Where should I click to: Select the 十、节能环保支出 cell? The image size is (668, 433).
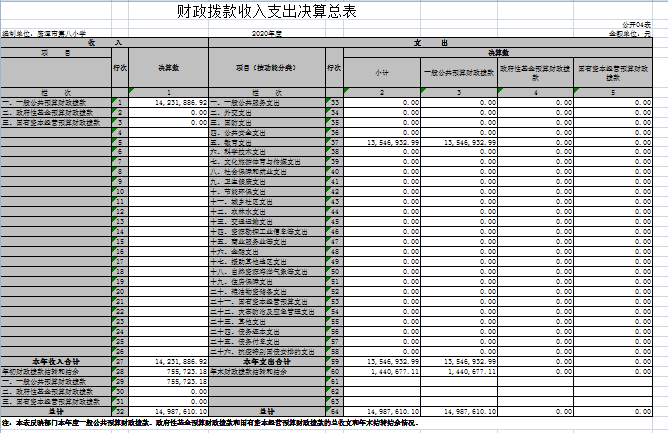pyautogui.click(x=267, y=192)
